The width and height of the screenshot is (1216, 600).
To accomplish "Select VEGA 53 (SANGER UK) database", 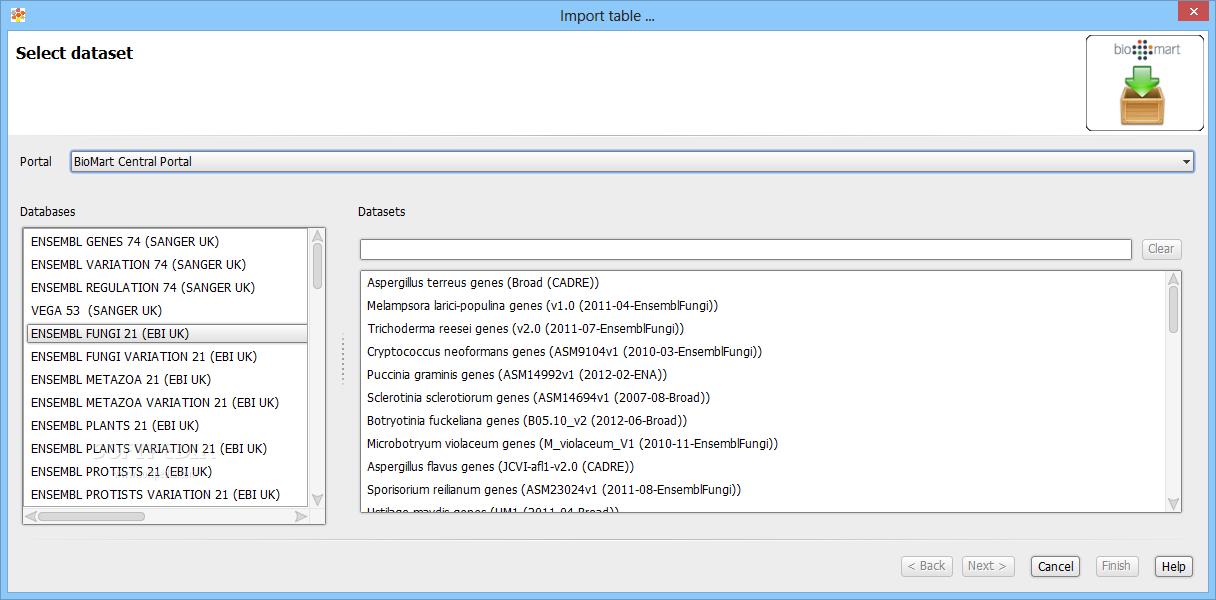I will [x=167, y=311].
